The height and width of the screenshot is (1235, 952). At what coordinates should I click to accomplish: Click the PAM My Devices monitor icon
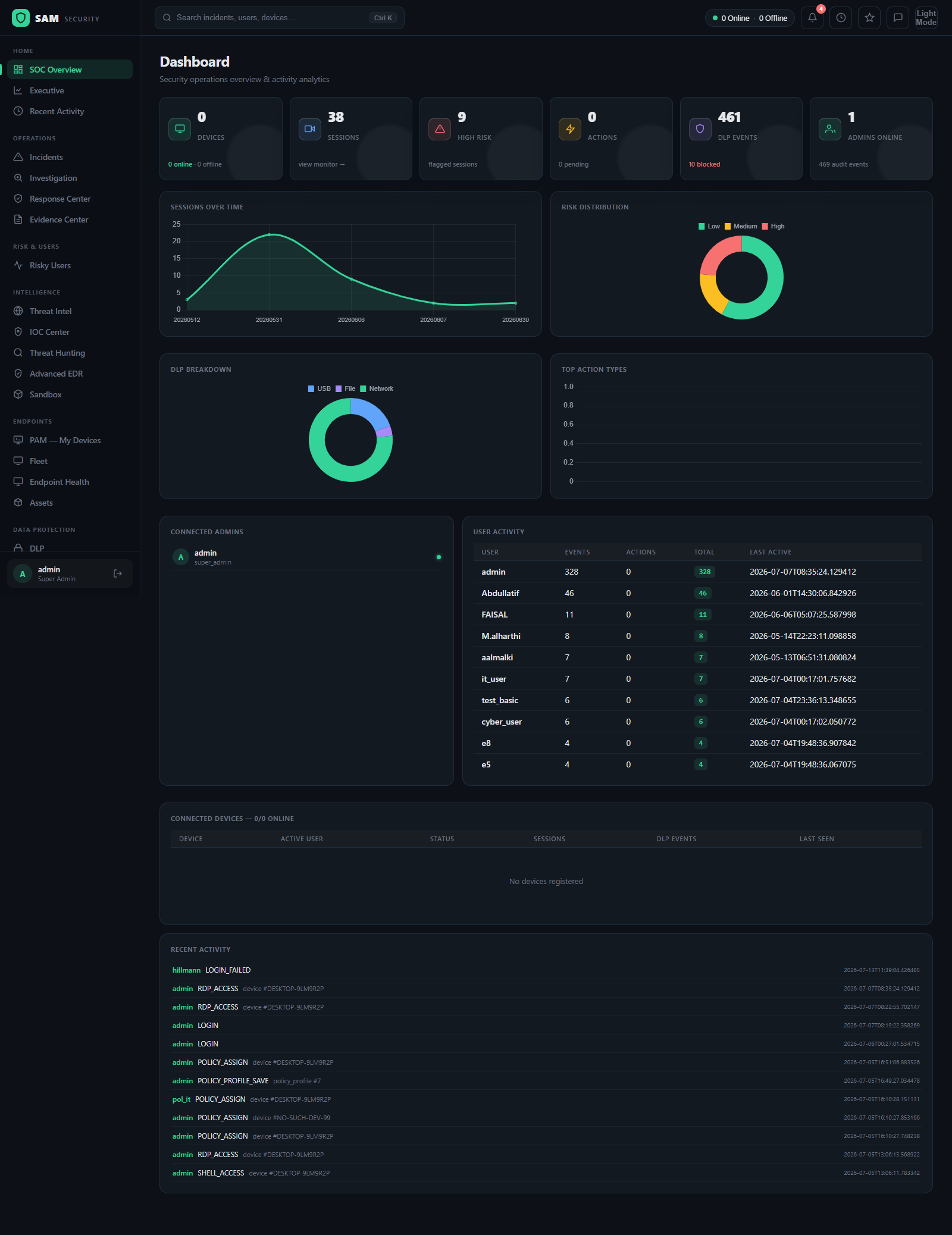(18, 440)
